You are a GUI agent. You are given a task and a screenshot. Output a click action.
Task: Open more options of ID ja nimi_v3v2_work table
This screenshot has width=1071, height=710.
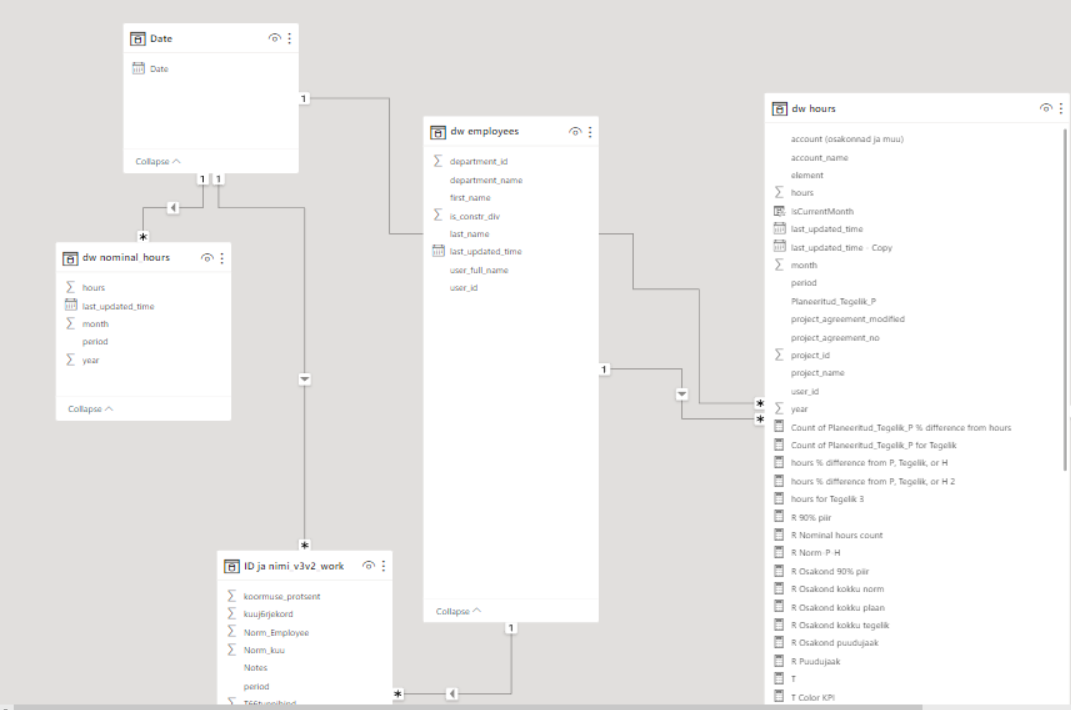(384, 566)
